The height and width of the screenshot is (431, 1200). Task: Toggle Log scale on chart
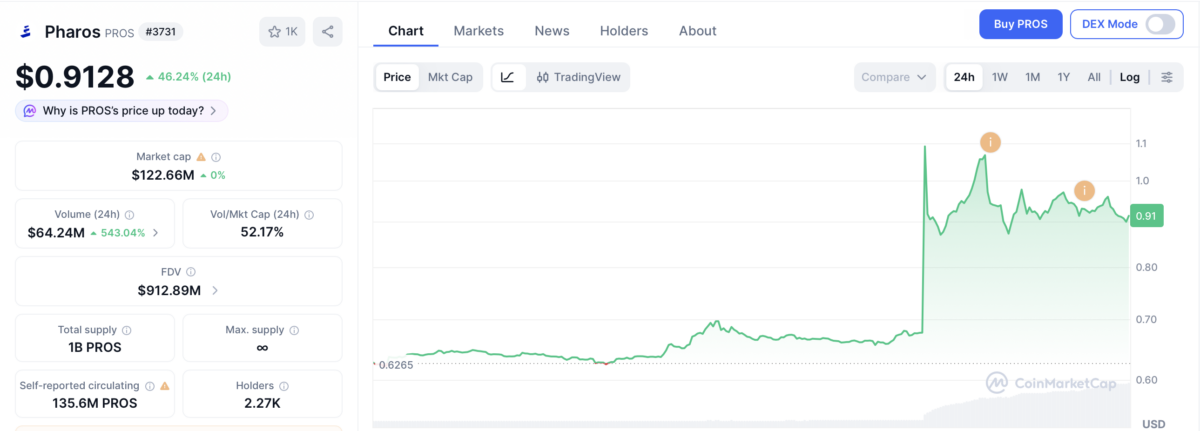(1130, 77)
